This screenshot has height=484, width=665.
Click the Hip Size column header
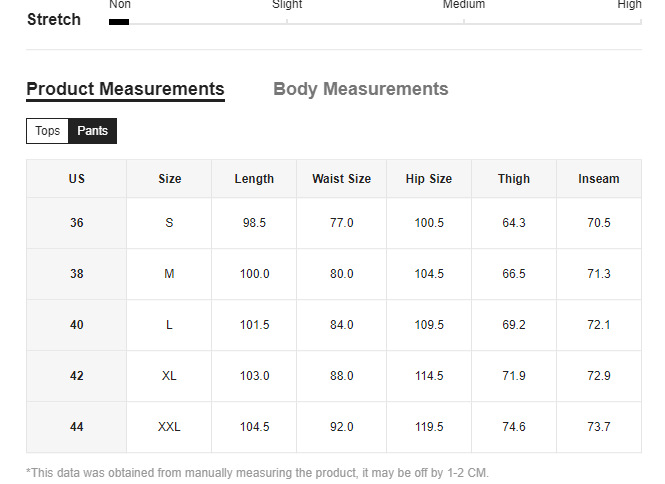pyautogui.click(x=429, y=179)
